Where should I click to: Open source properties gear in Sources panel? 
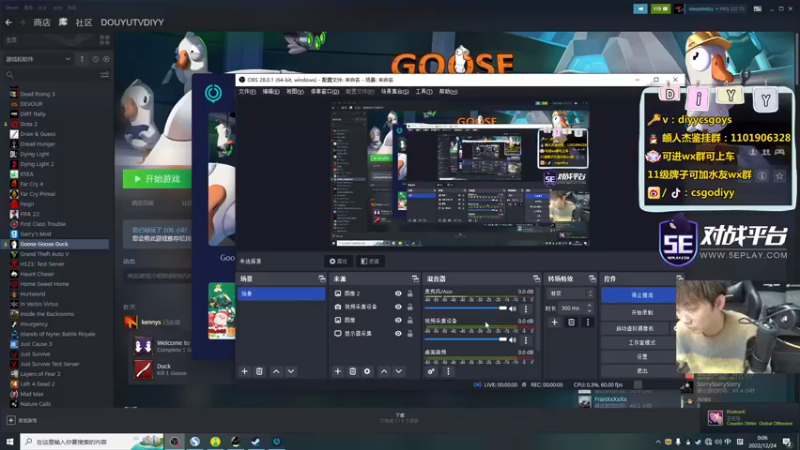point(367,371)
